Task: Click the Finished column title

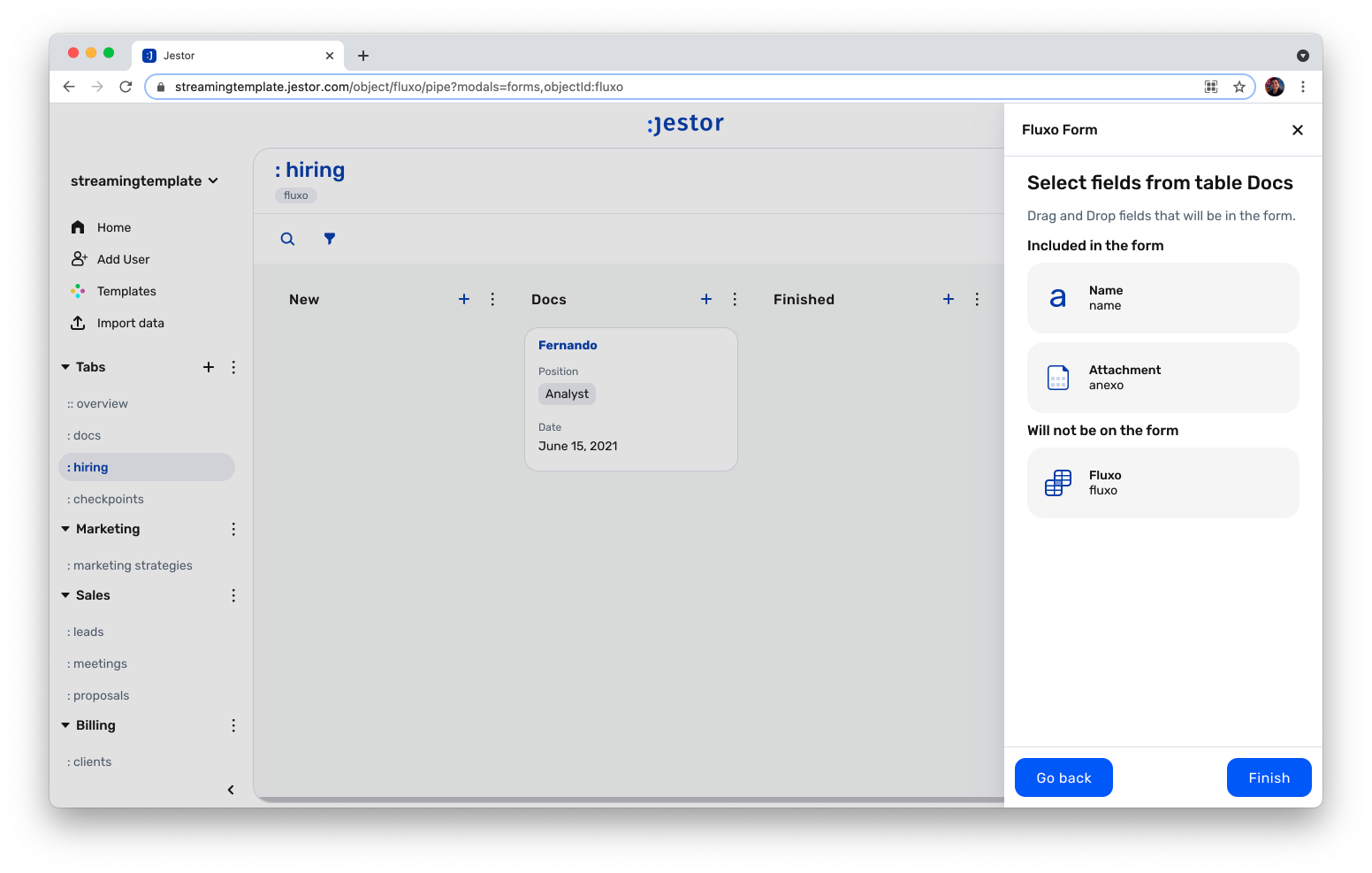Action: click(x=804, y=299)
